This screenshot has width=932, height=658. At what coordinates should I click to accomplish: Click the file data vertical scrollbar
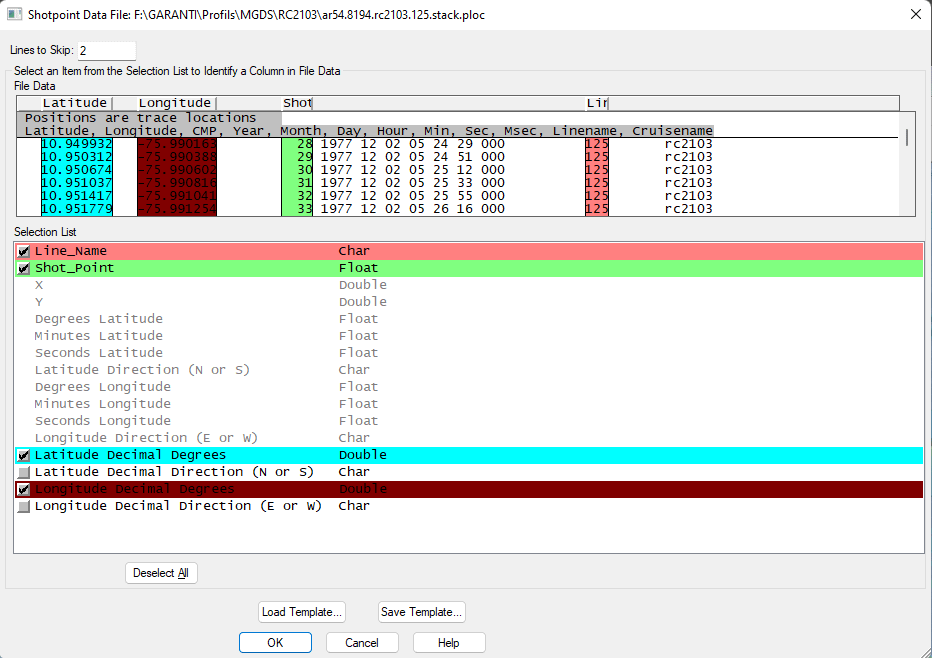click(x=907, y=138)
